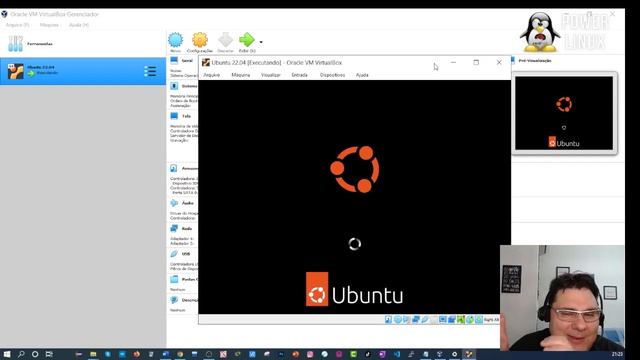Click the Rede section icon in details
The width and height of the screenshot is (640, 360).
click(x=174, y=229)
